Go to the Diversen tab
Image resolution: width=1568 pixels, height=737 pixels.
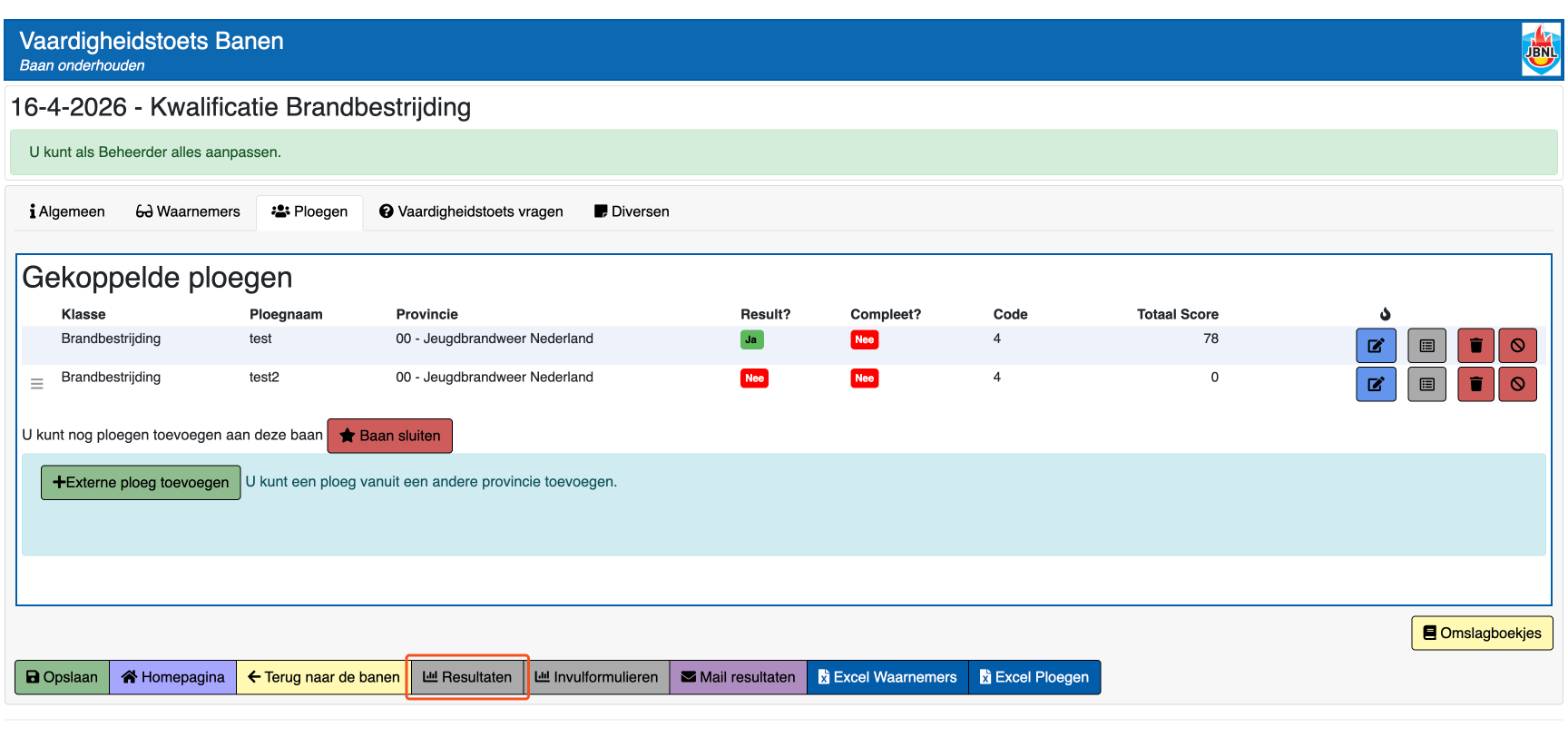pos(632,212)
